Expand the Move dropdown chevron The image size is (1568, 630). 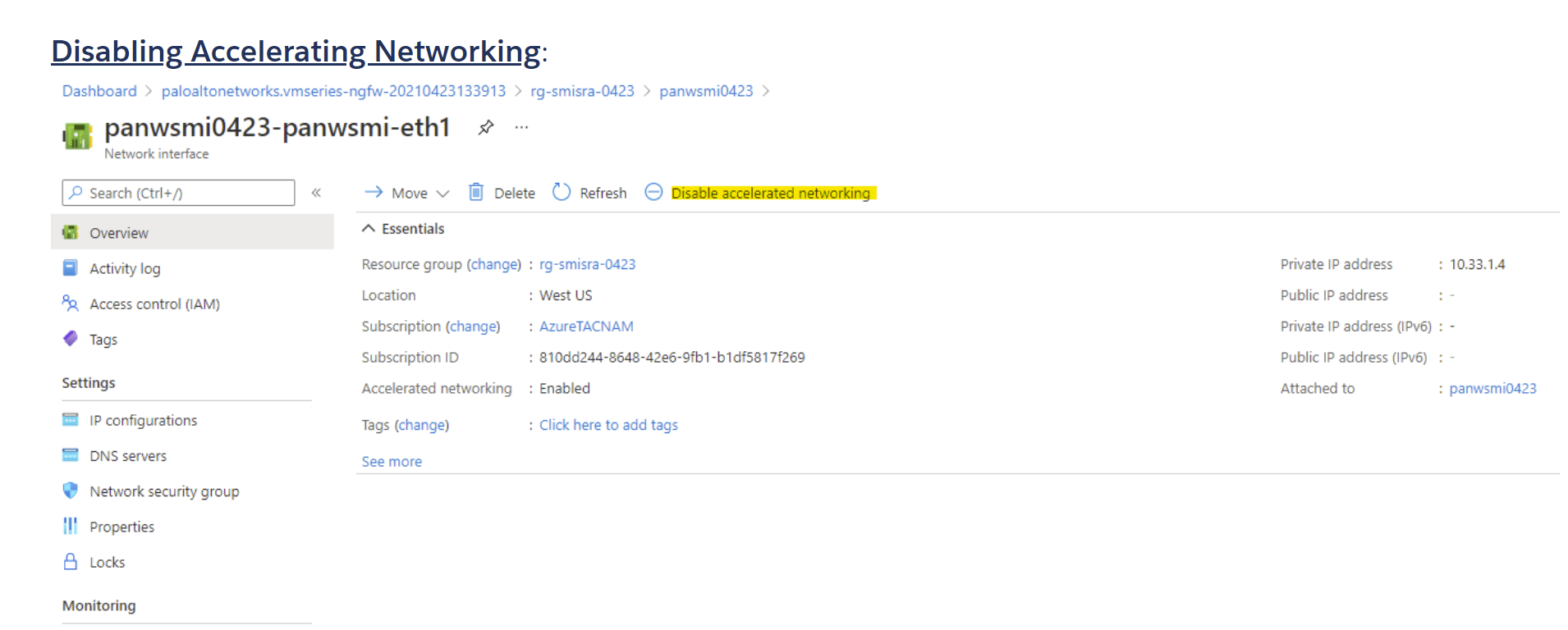443,194
